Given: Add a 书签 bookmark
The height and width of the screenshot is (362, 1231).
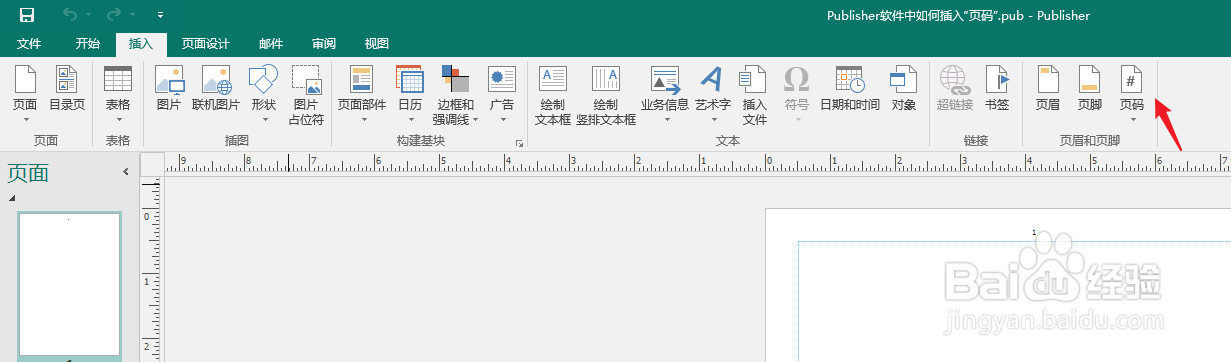Looking at the screenshot, I should (x=997, y=88).
